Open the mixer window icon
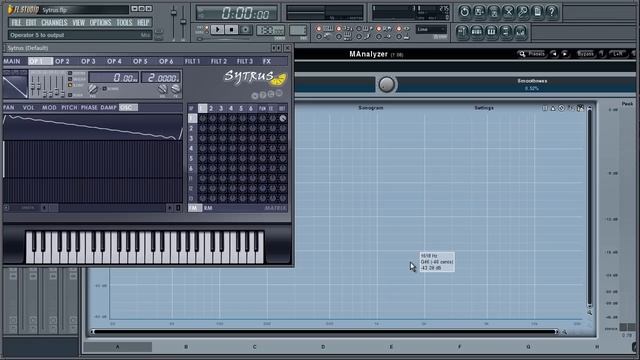This screenshot has height=360, width=640. pos(520,32)
